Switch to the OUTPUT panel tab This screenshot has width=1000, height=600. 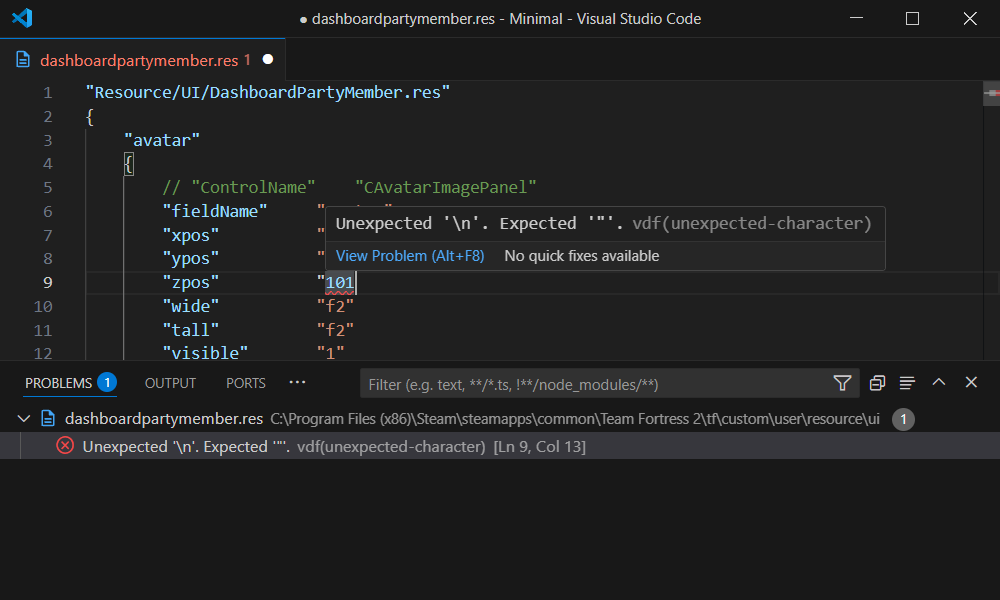click(170, 383)
